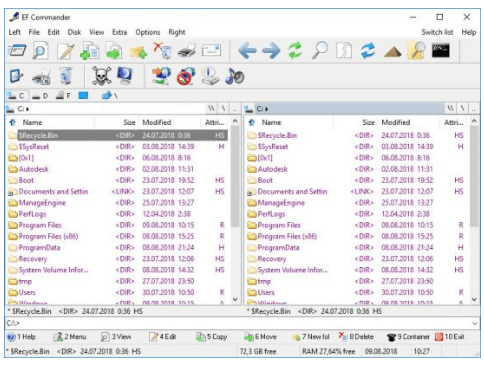Click the document magnifier view icon
Screen dimensions: 484x366
pos(40,51)
